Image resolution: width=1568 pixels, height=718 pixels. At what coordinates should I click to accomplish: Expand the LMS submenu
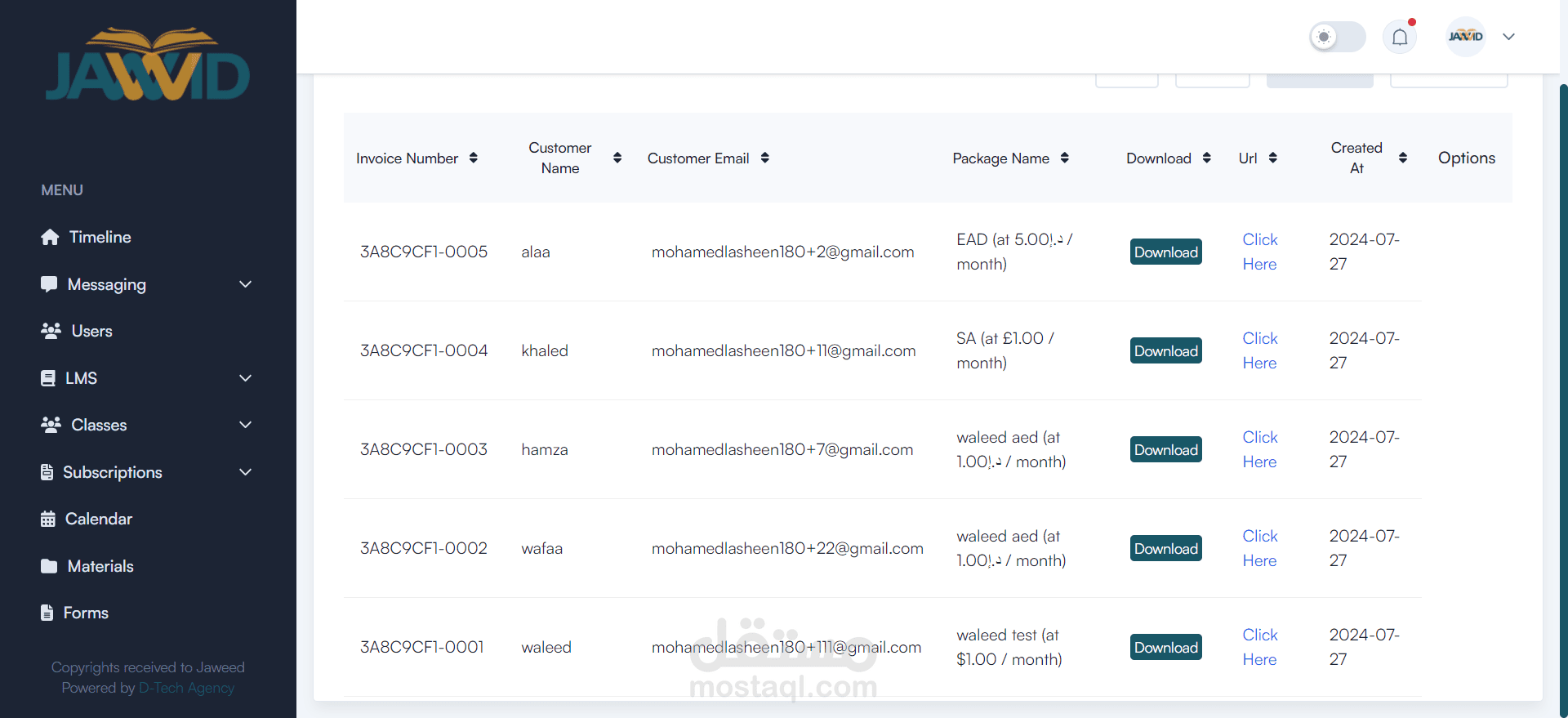pos(245,378)
